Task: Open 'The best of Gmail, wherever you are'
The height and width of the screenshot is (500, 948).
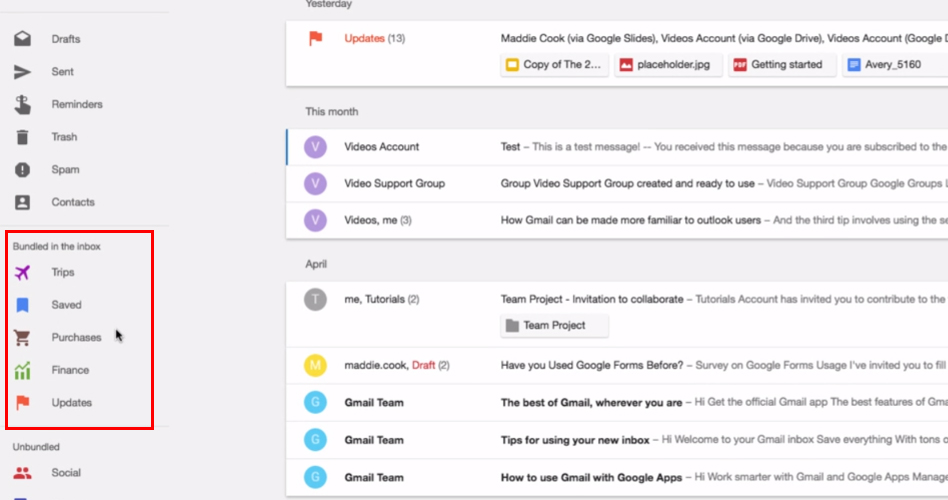Action: point(617,403)
